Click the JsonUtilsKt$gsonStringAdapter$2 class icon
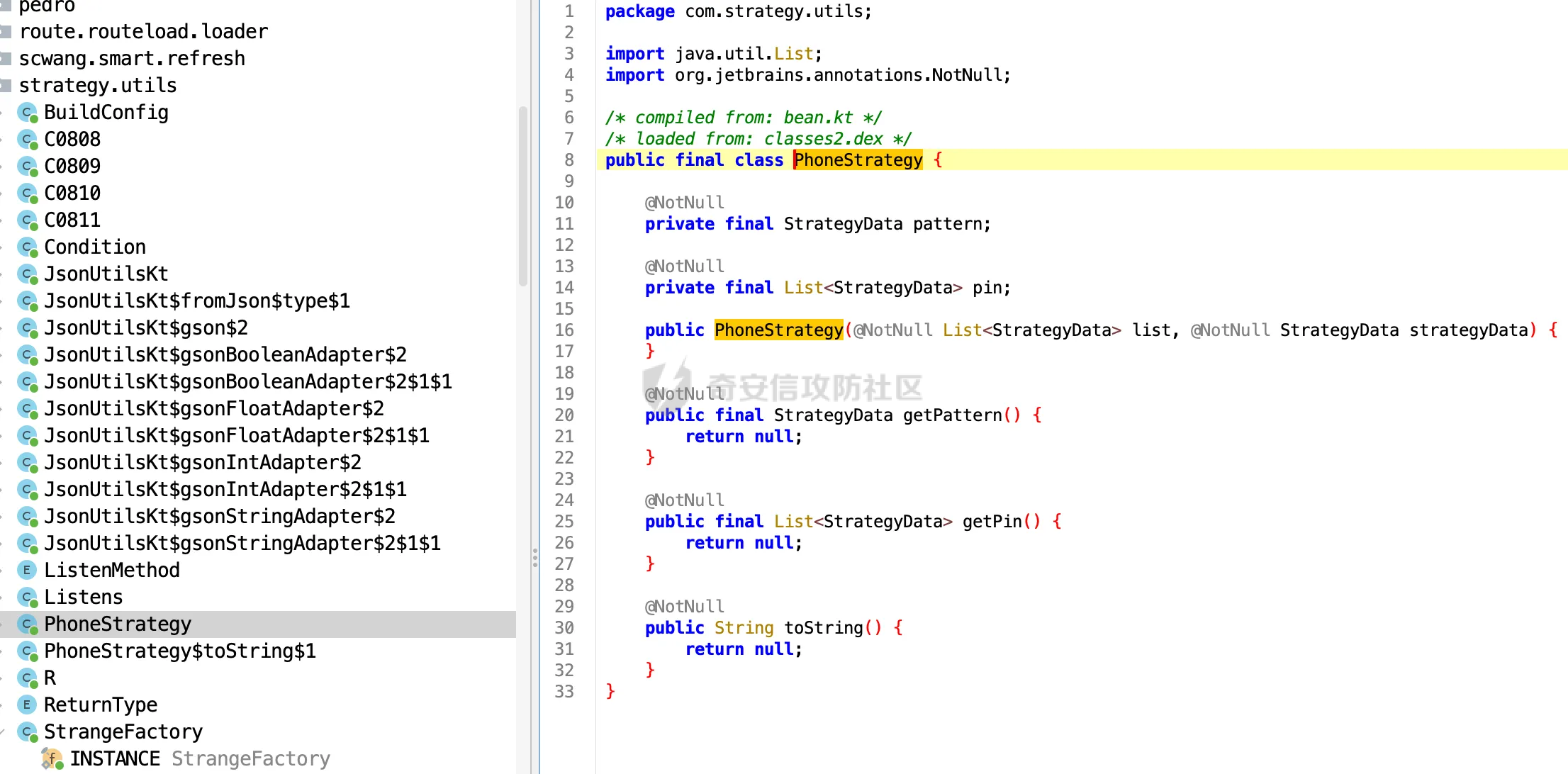 click(x=28, y=517)
